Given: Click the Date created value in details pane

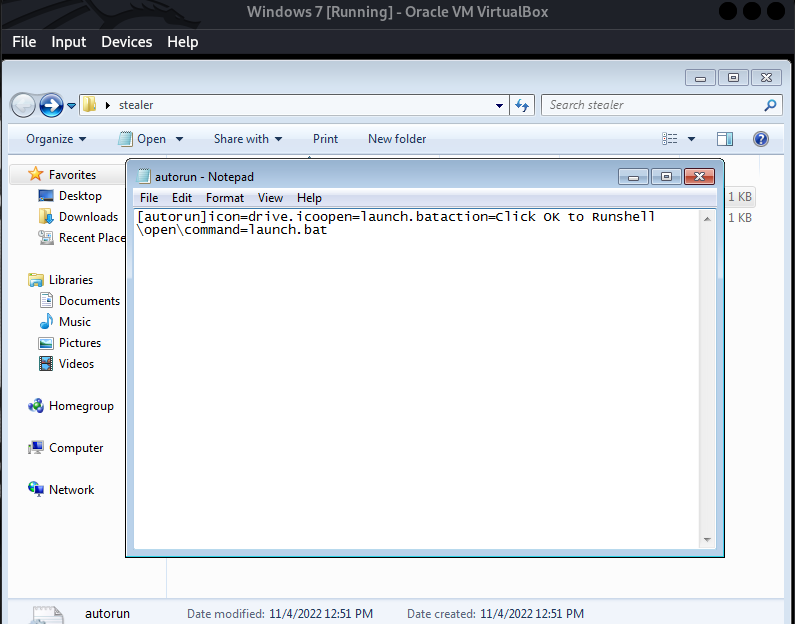Looking at the screenshot, I should tap(532, 614).
